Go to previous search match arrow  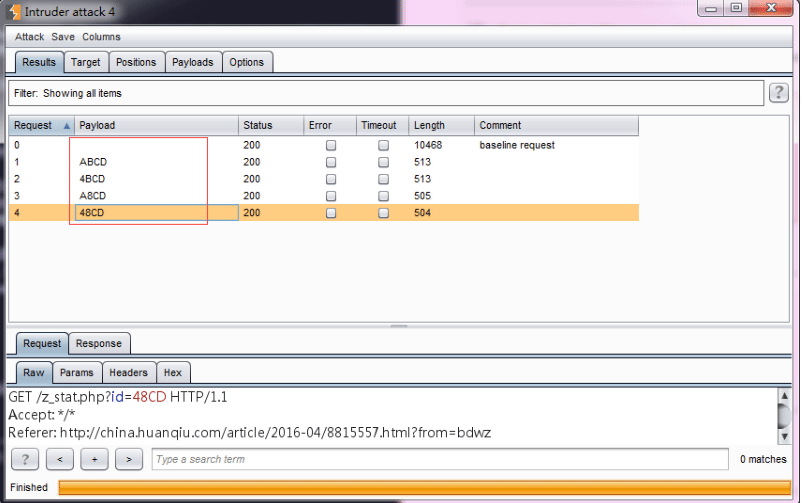(60, 459)
